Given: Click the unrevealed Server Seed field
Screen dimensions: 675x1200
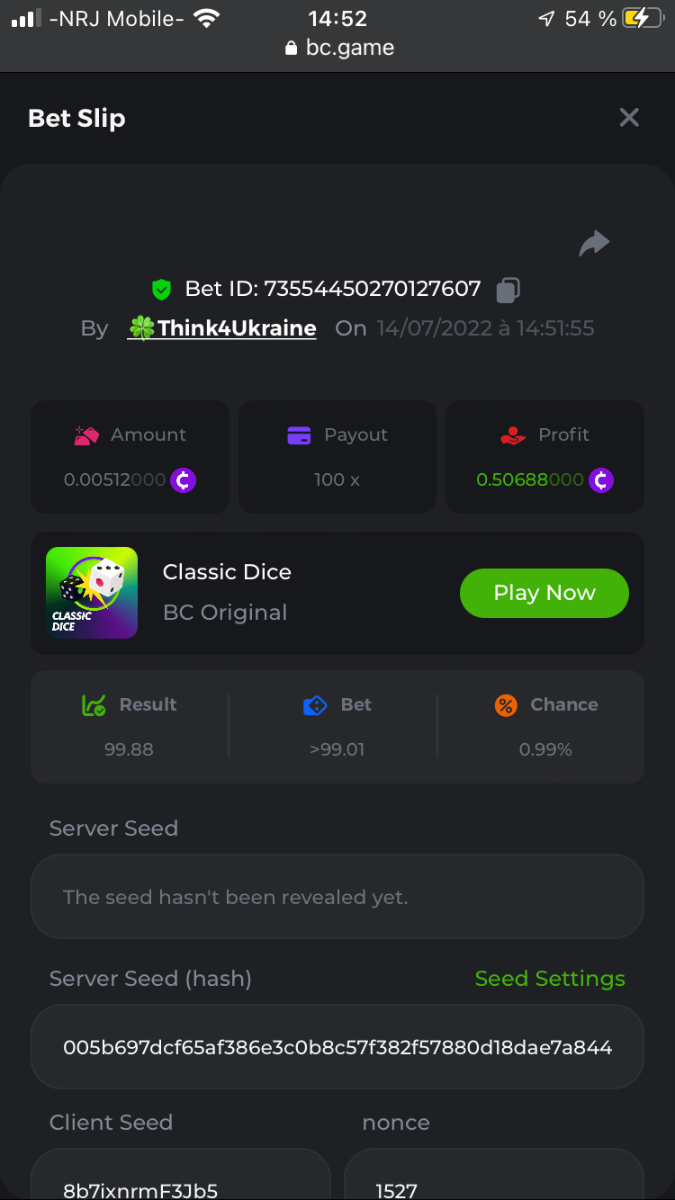Looking at the screenshot, I should pos(337,897).
